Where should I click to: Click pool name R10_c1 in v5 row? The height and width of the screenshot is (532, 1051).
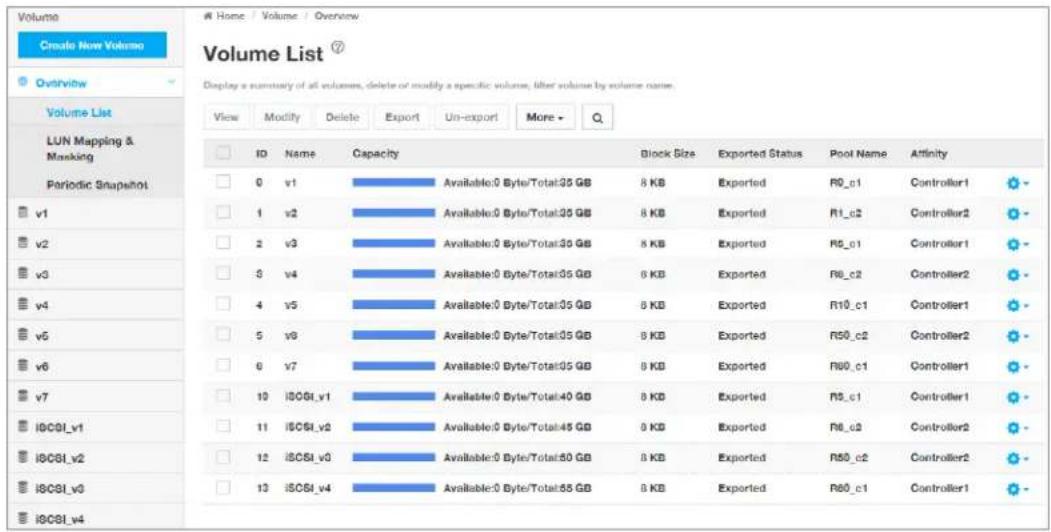coord(849,305)
